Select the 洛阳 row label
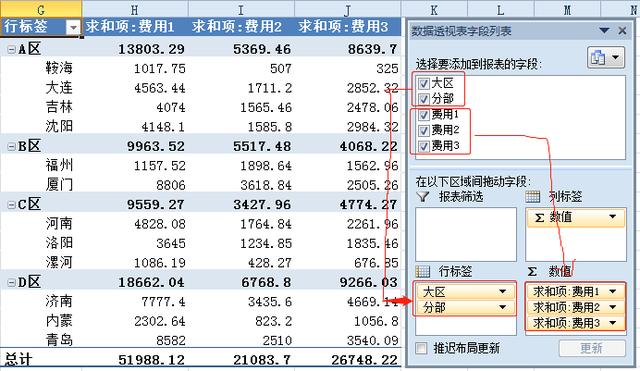Image resolution: width=640 pixels, height=371 pixels. (59, 243)
